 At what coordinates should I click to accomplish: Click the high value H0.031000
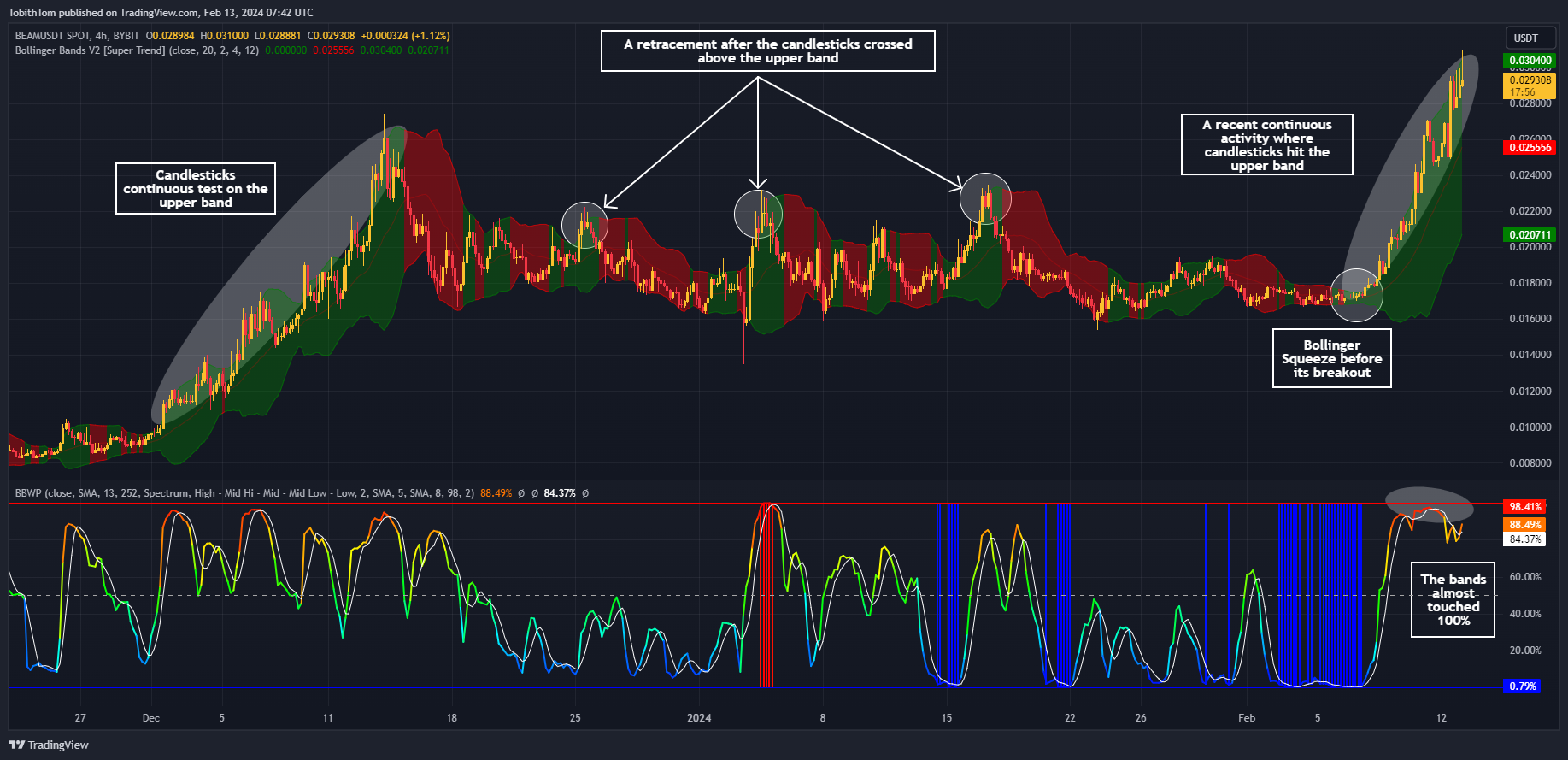(x=225, y=36)
